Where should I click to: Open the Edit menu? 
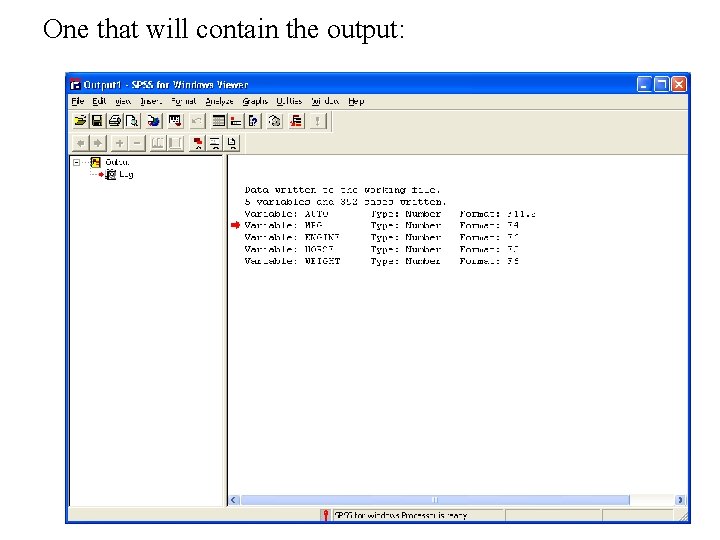click(99, 101)
